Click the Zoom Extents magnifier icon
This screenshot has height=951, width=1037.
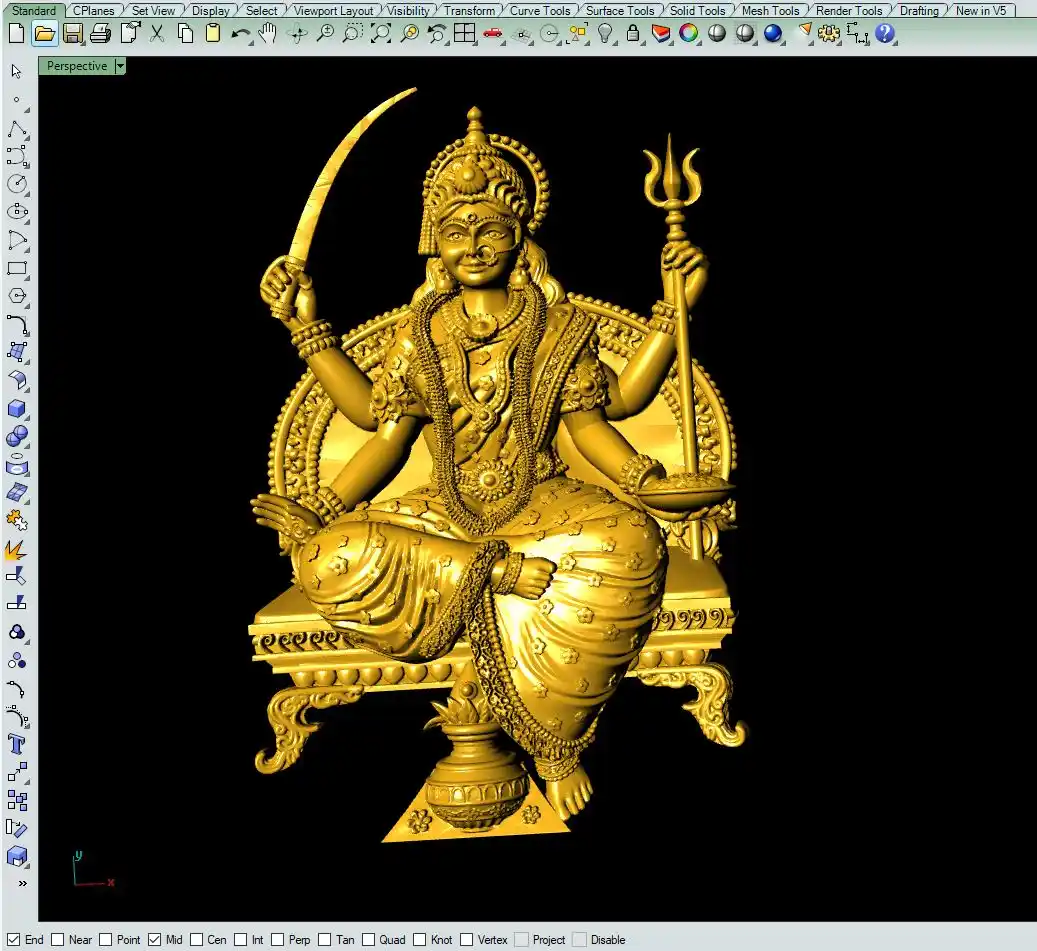tap(381, 33)
